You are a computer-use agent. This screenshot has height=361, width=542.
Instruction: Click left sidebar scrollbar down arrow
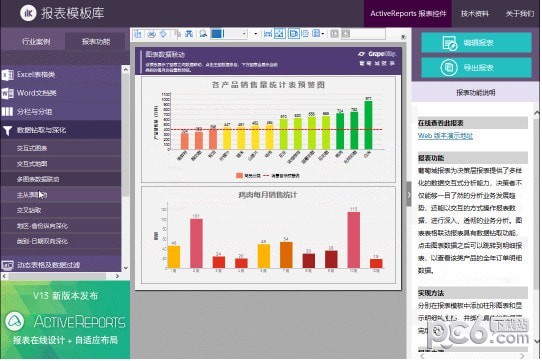click(125, 268)
